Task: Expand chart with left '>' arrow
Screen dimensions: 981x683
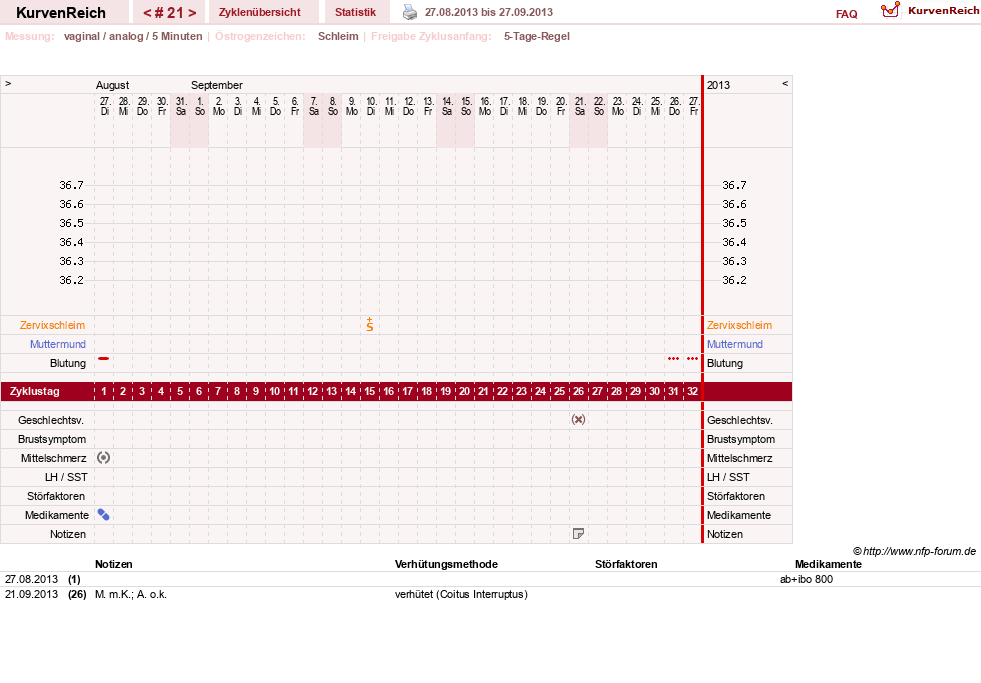Action: coord(8,83)
